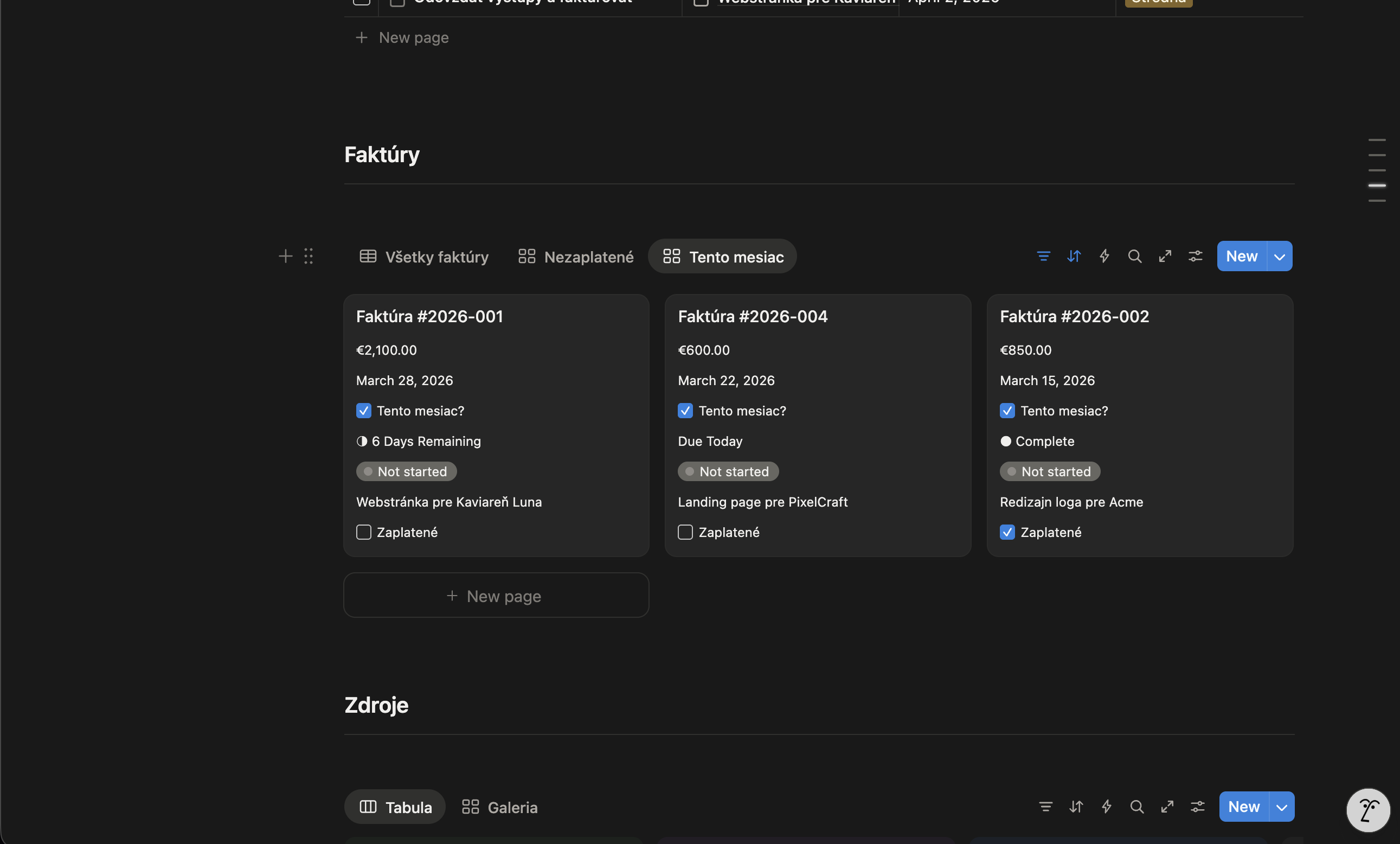Uncheck Zaplatené on Faktúra #2026-002
The image size is (1400, 844).
coord(1007,533)
